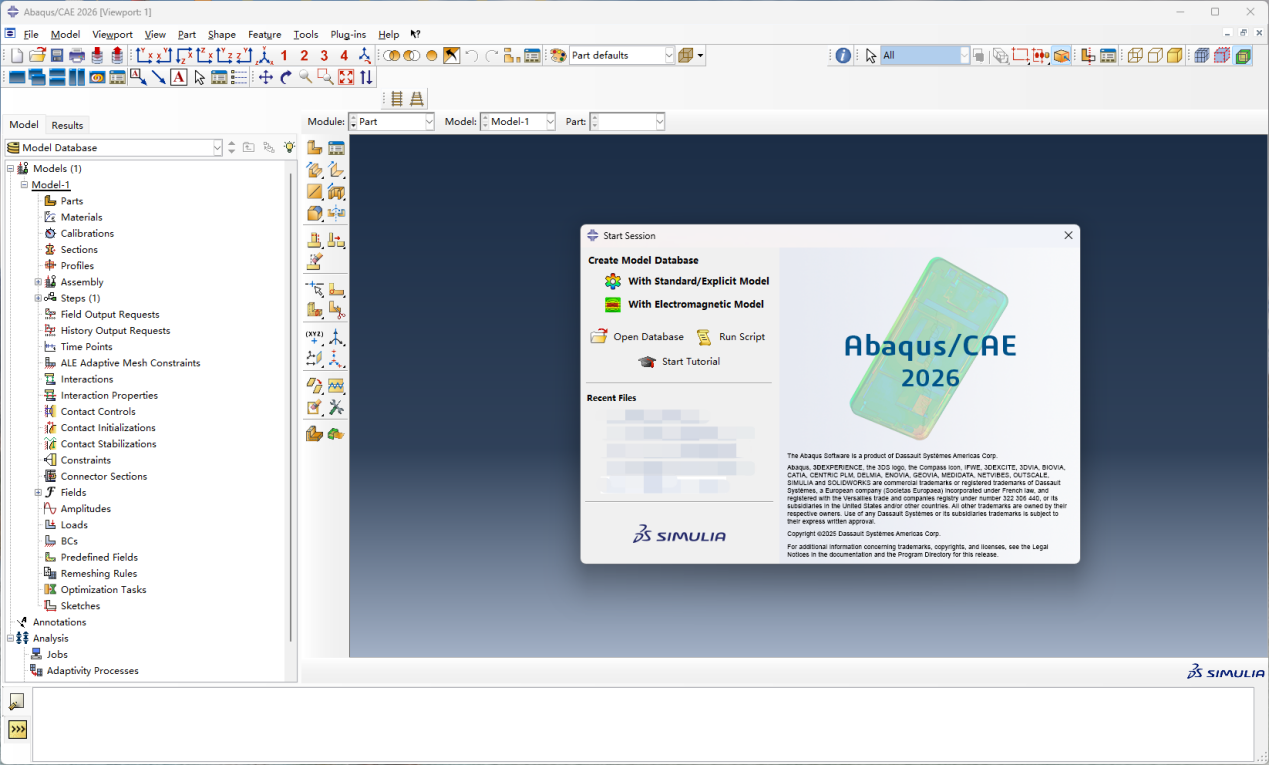Viewport: 1269px width, 765px height.
Task: Show the command line interface (>>> icon)
Action: click(x=17, y=730)
